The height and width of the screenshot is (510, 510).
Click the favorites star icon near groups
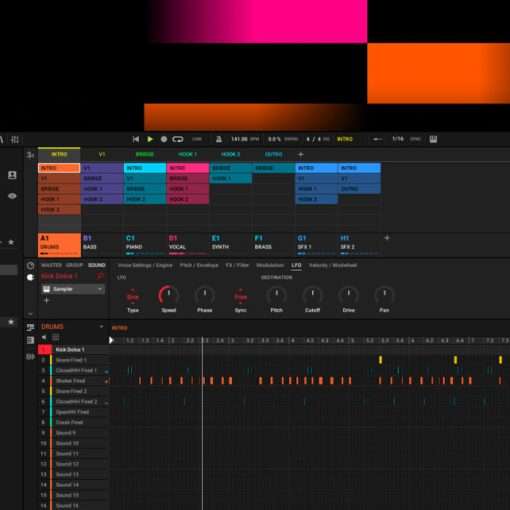point(11,242)
